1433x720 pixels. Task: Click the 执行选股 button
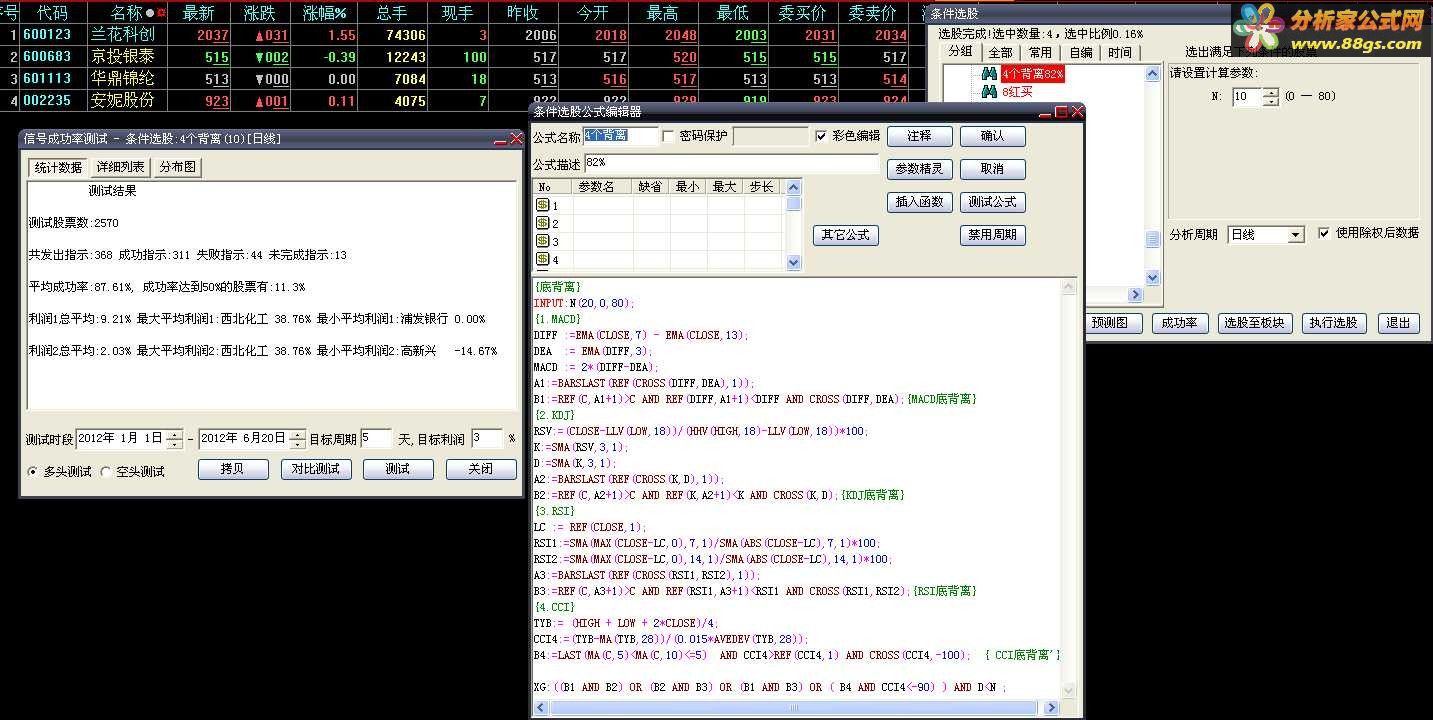click(1334, 323)
